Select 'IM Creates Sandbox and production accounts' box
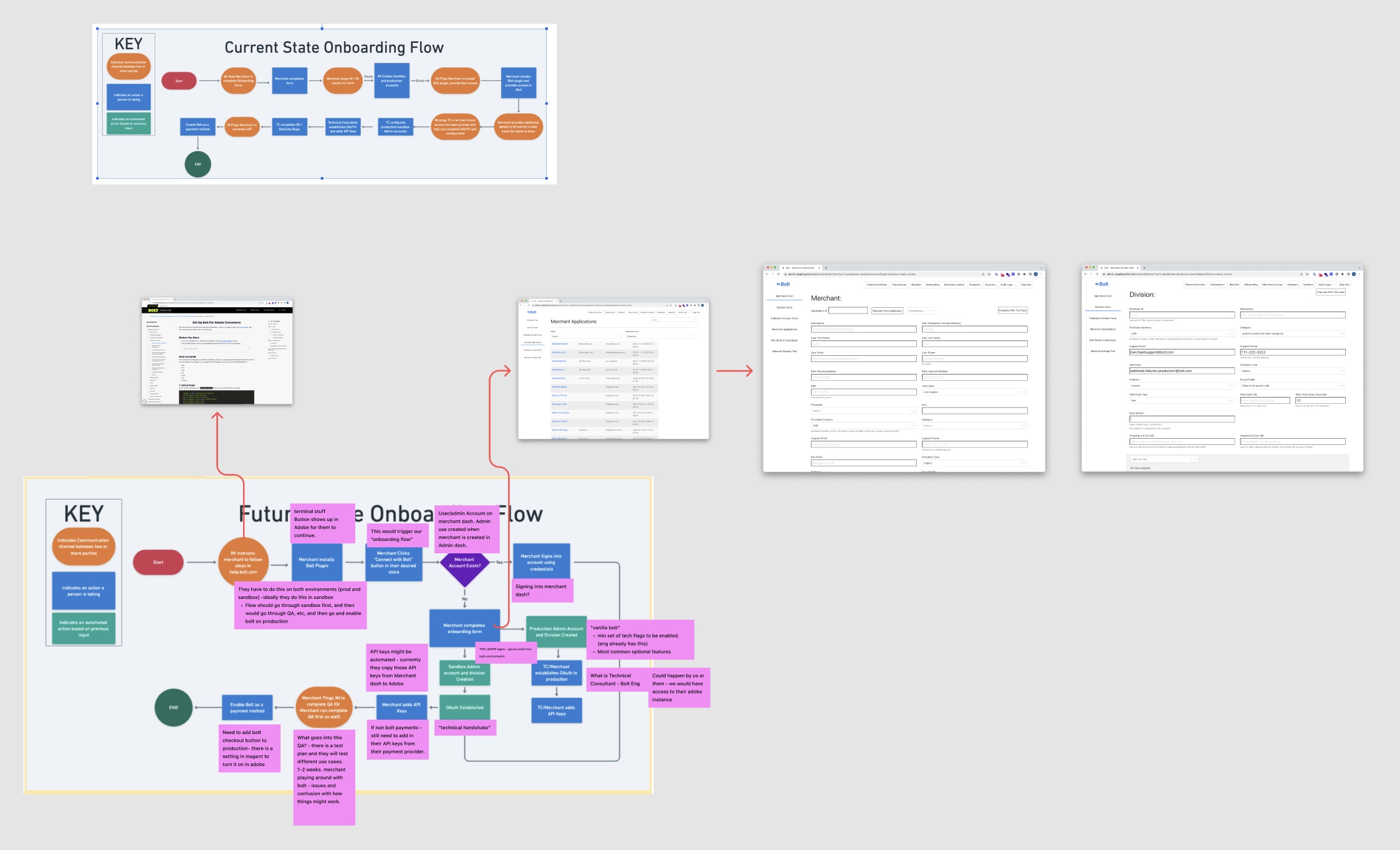1400x850 pixels. click(x=391, y=80)
